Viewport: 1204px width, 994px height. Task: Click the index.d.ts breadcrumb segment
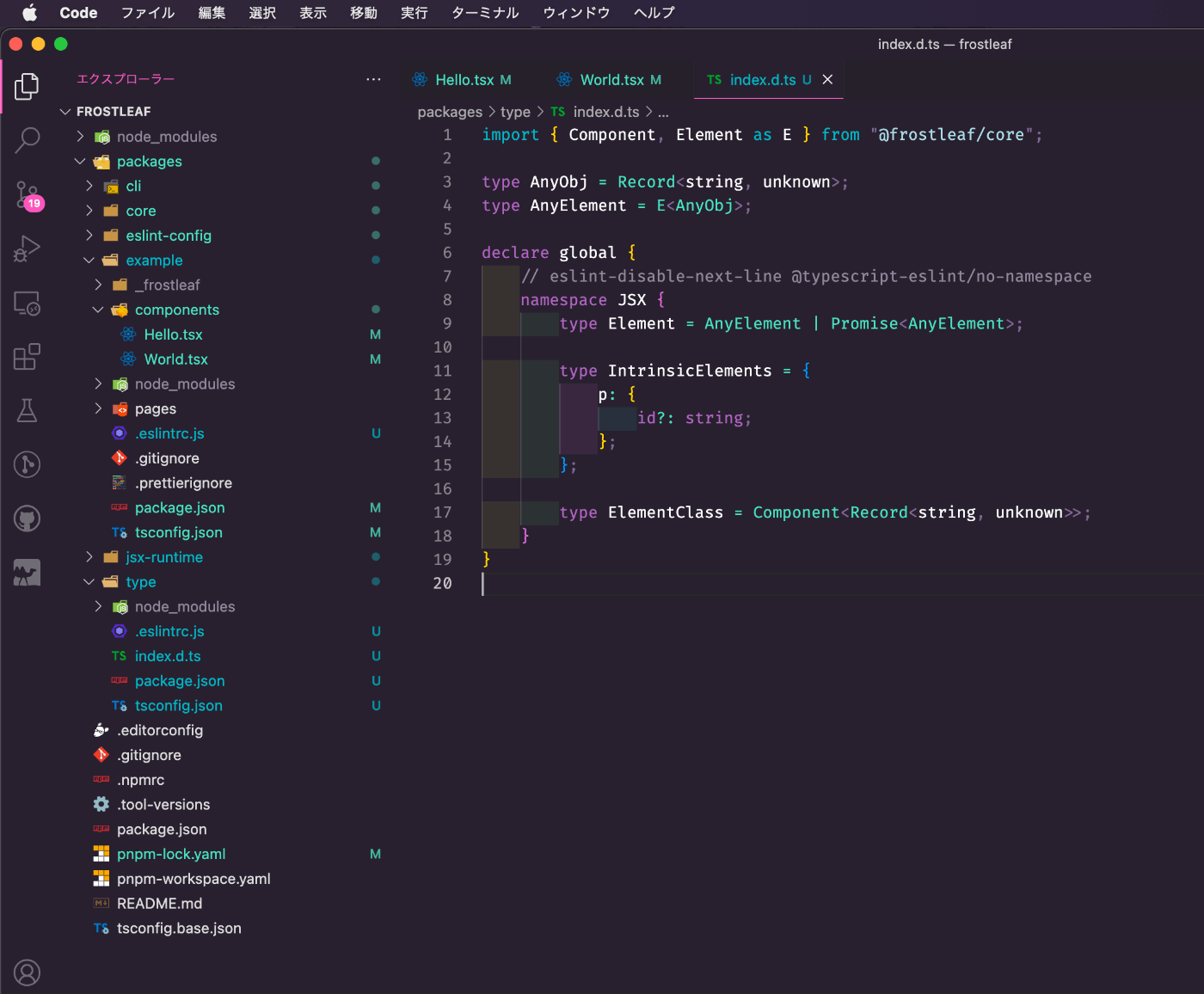606,112
